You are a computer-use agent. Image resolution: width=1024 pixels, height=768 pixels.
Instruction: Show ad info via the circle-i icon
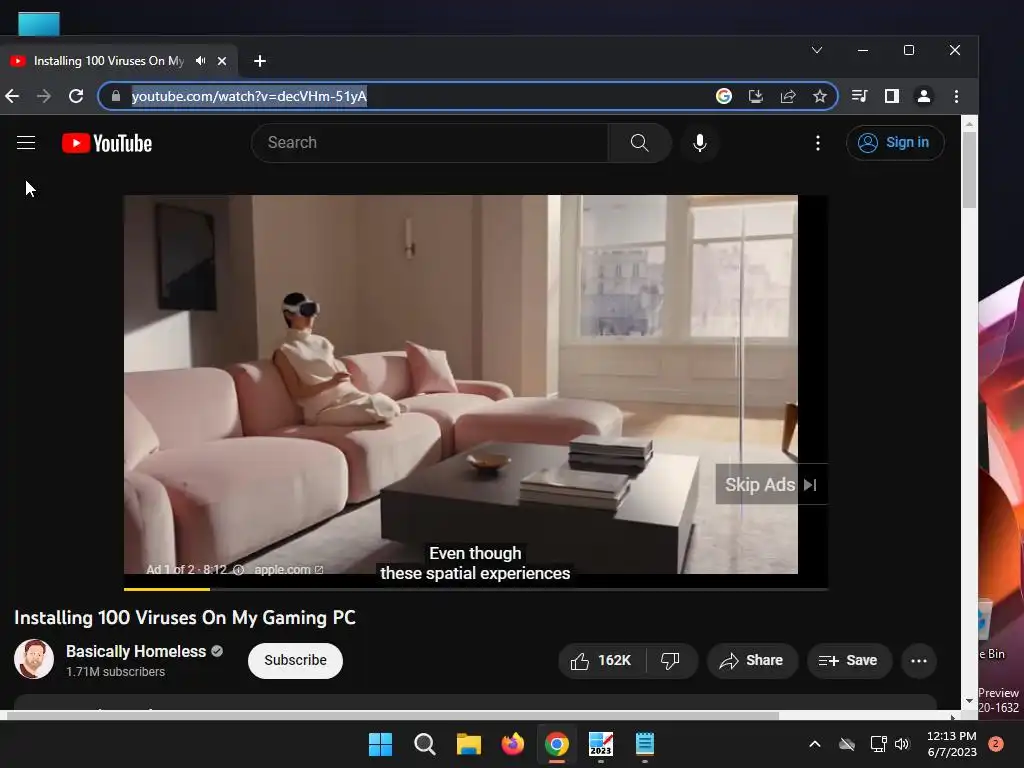click(x=239, y=569)
